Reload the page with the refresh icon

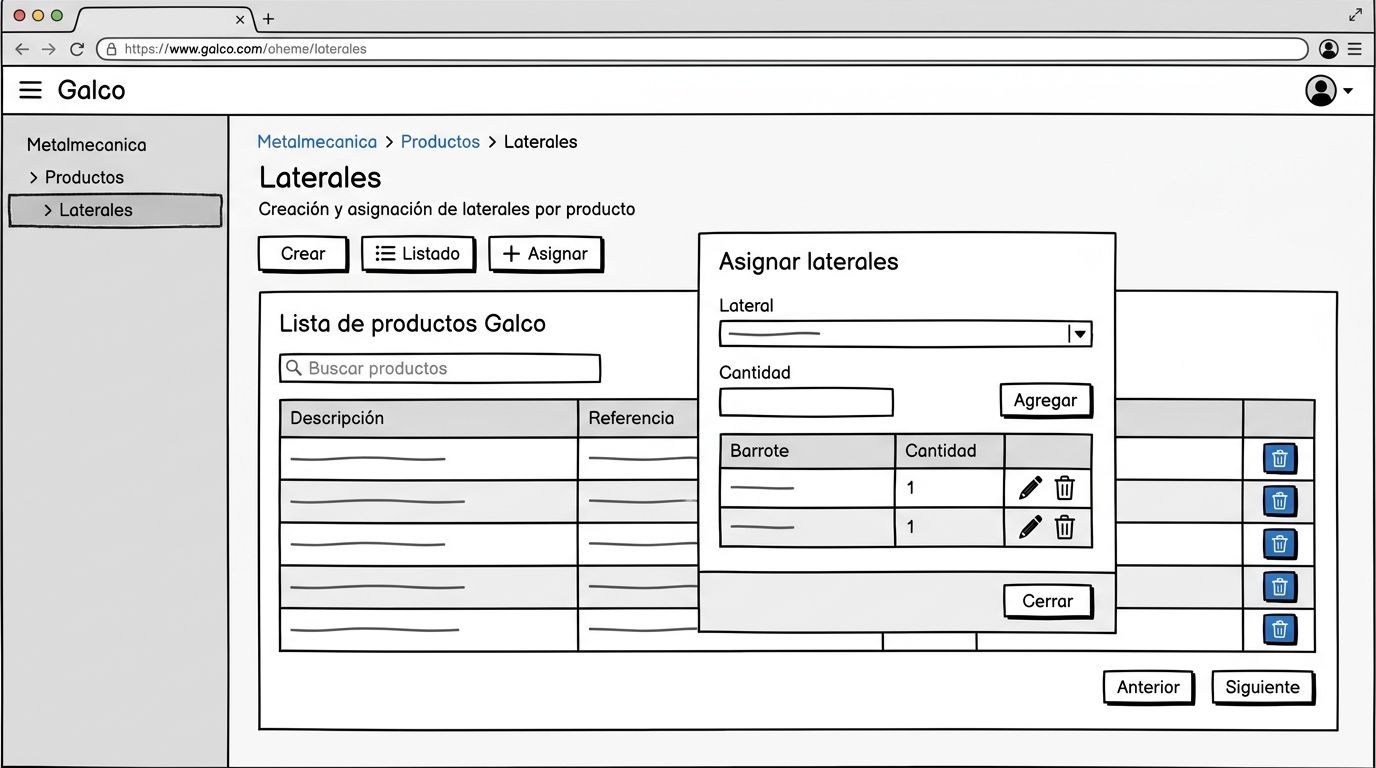pyautogui.click(x=77, y=49)
